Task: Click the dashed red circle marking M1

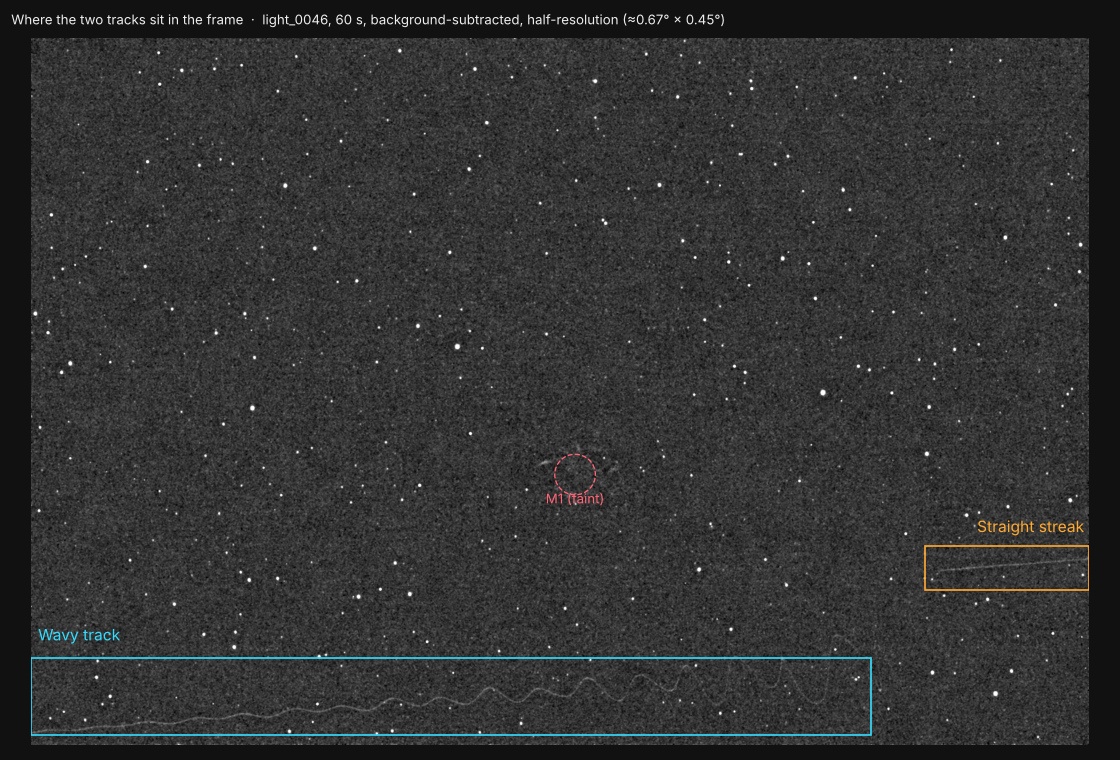Action: [575, 475]
